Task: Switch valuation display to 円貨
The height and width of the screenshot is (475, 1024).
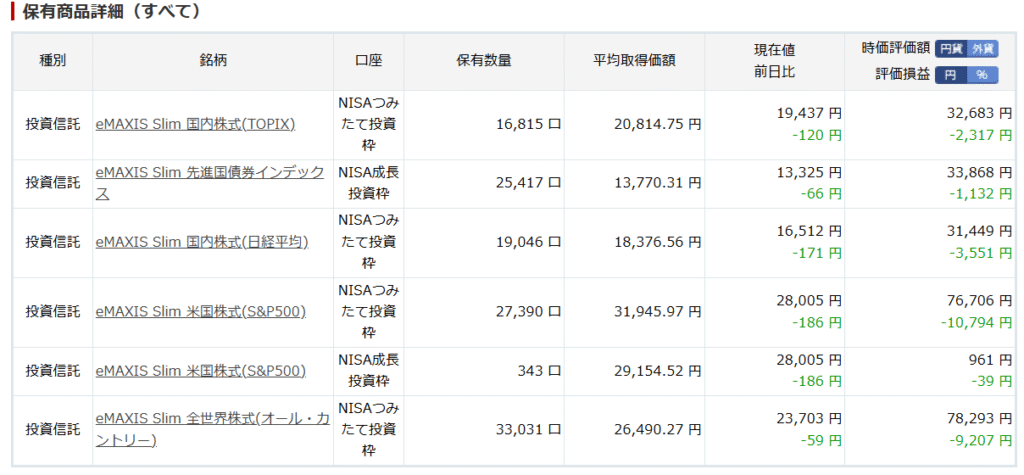Action: (x=951, y=48)
